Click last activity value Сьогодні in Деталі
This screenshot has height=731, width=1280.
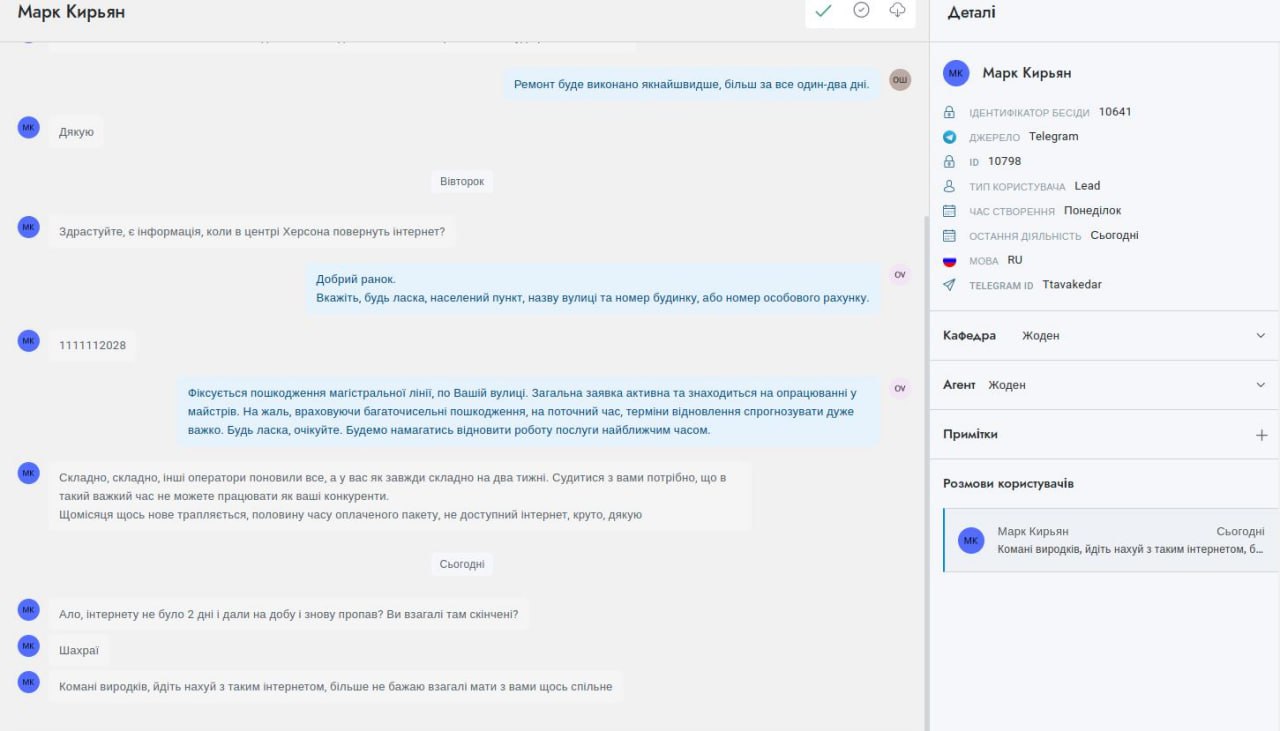click(x=1114, y=236)
